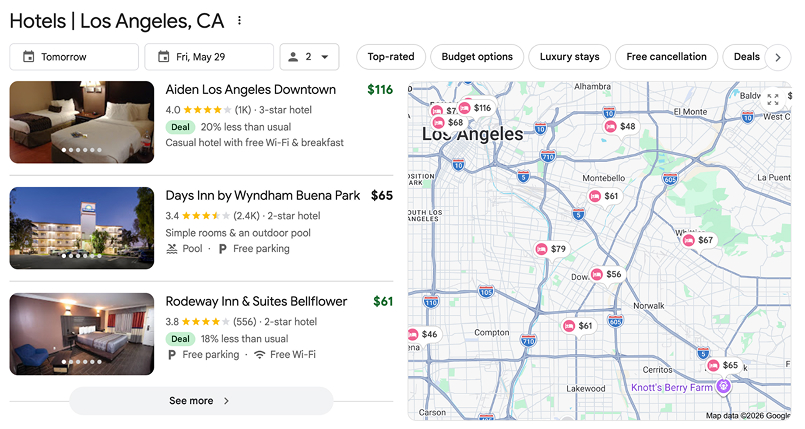The width and height of the screenshot is (805, 429).
Task: Open the Tomorrow check-in date field
Action: pyautogui.click(x=74, y=57)
